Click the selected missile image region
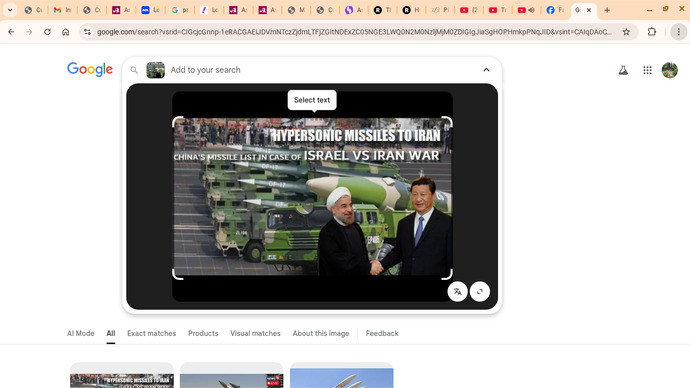Viewport: 690px width, 388px height. tap(312, 198)
